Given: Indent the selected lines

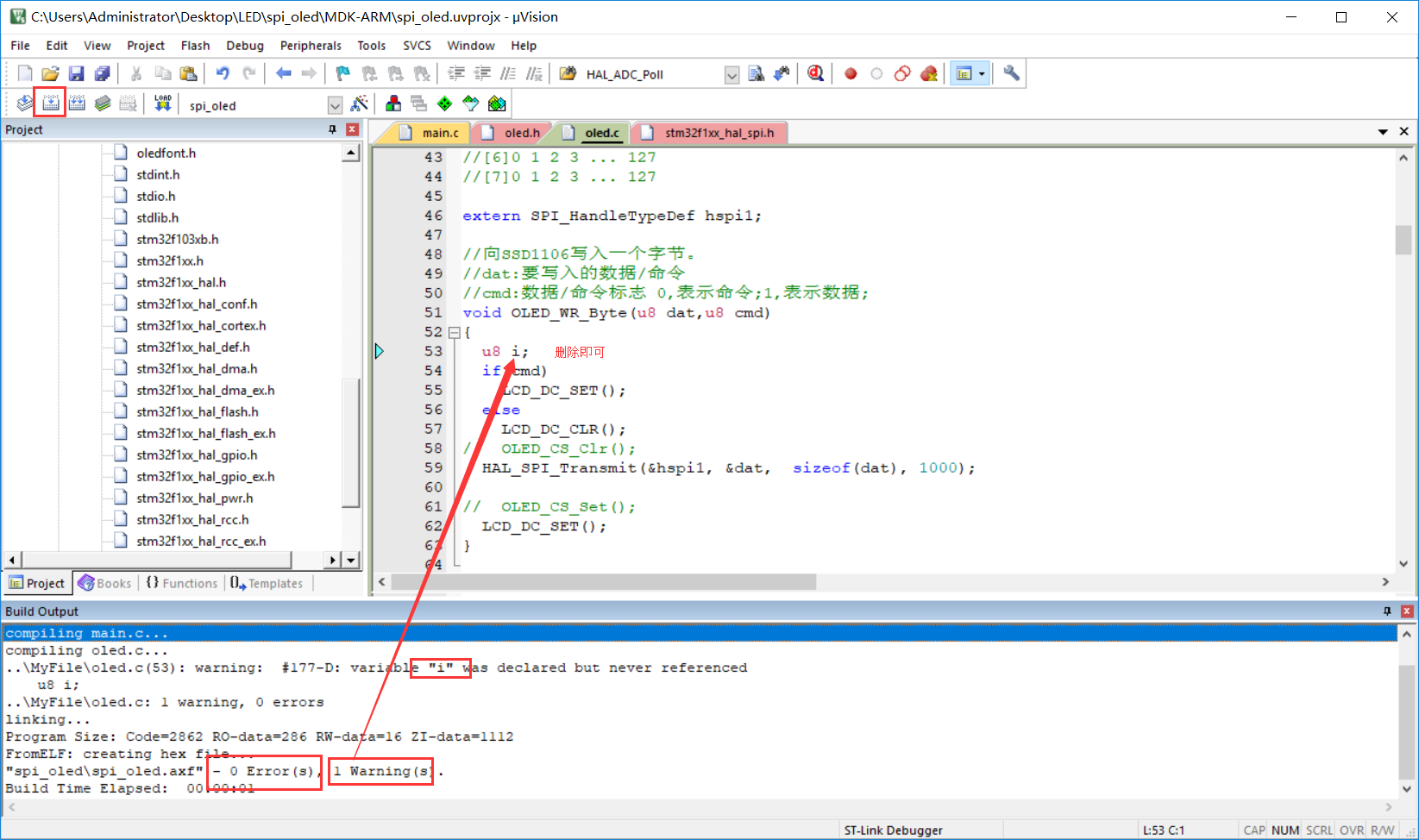Looking at the screenshot, I should tap(455, 74).
